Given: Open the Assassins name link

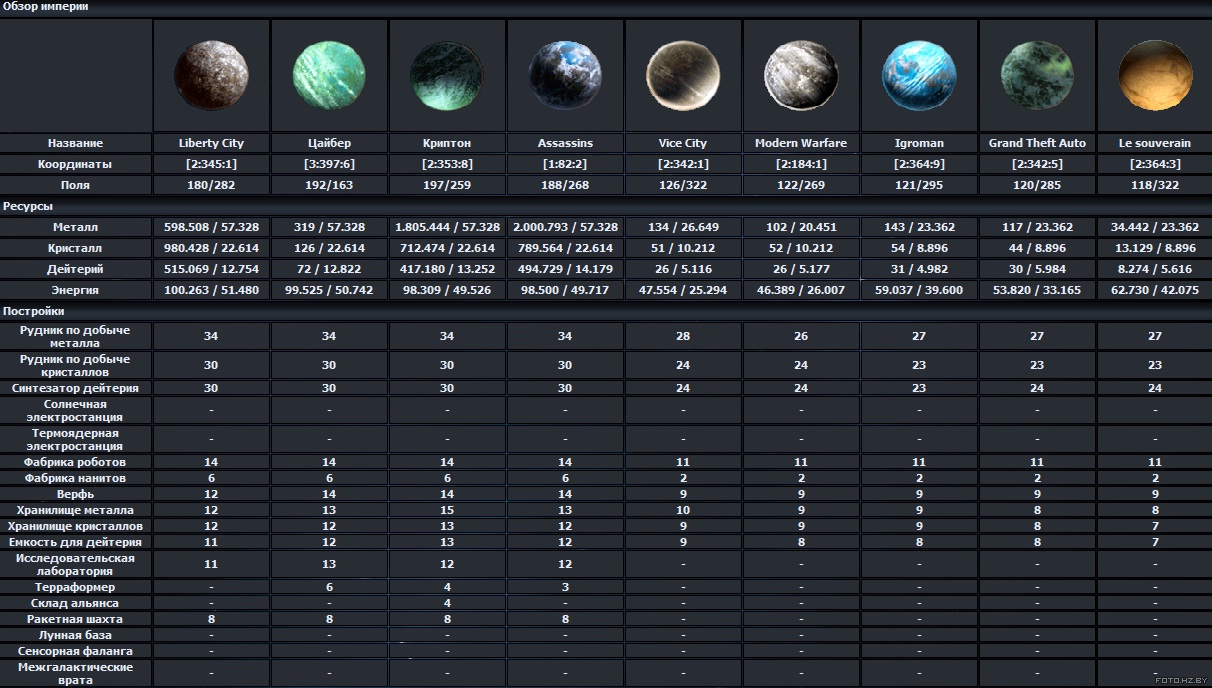Looking at the screenshot, I should coord(565,143).
